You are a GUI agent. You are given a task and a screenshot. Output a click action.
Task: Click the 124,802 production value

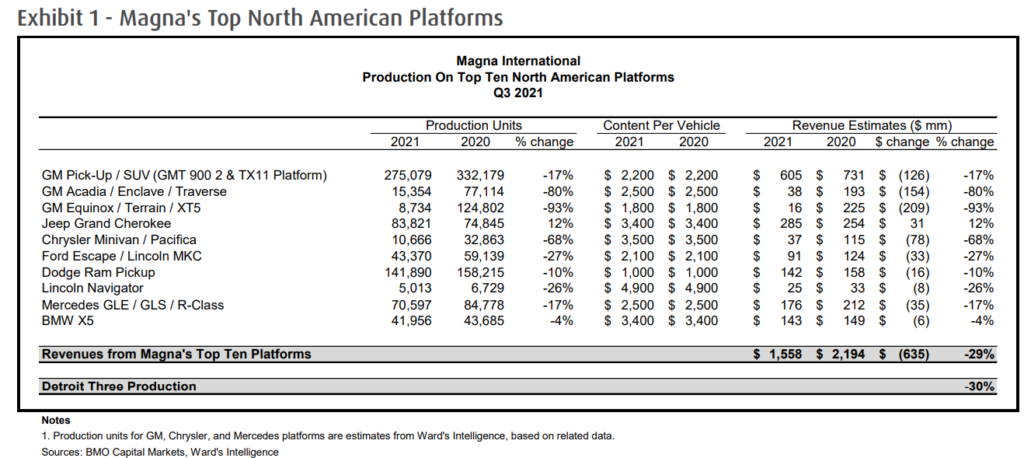(480, 208)
